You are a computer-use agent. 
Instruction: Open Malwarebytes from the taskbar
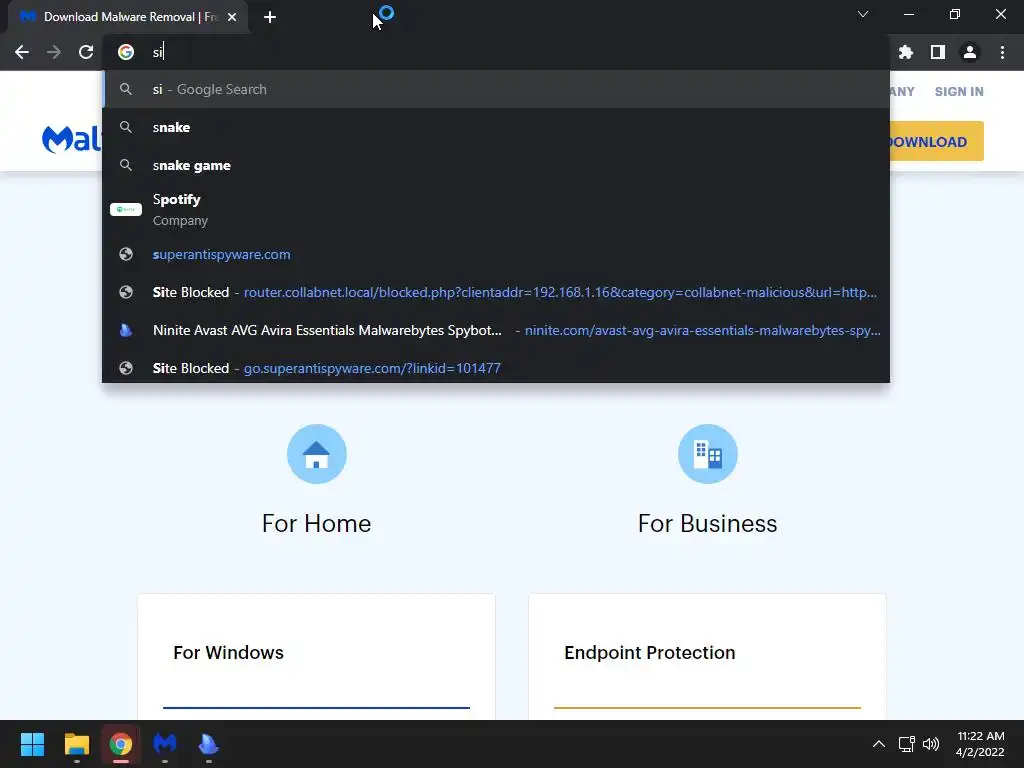[165, 744]
